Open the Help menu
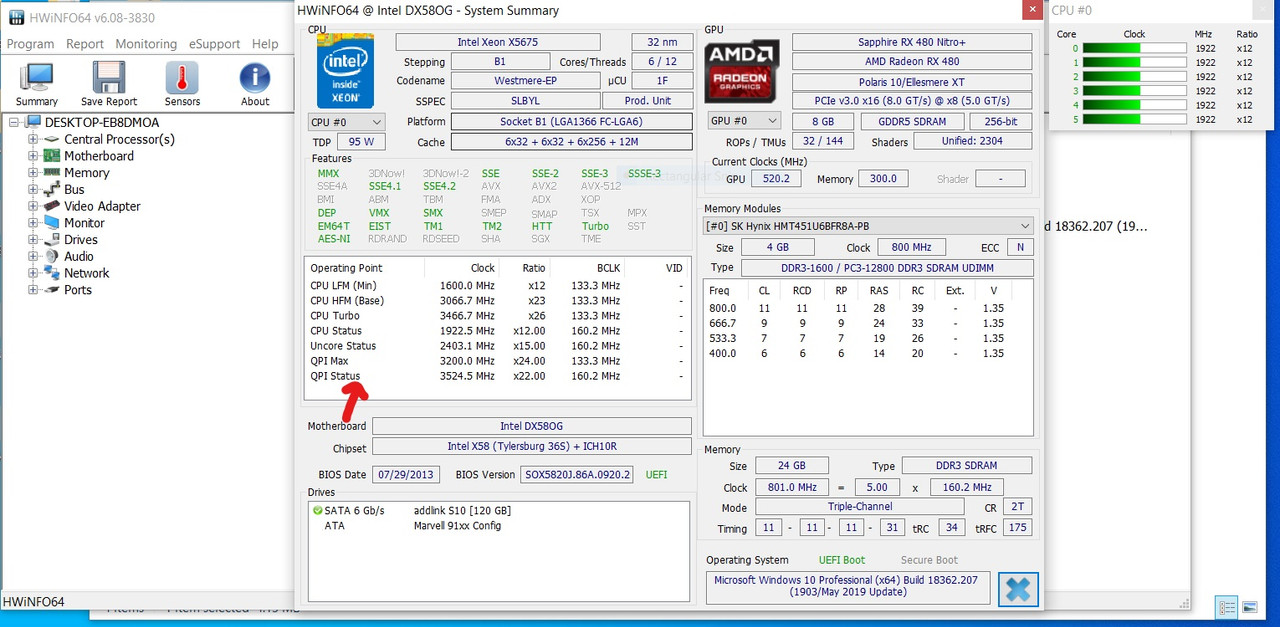Screen dimensions: 1280x627 265,44
